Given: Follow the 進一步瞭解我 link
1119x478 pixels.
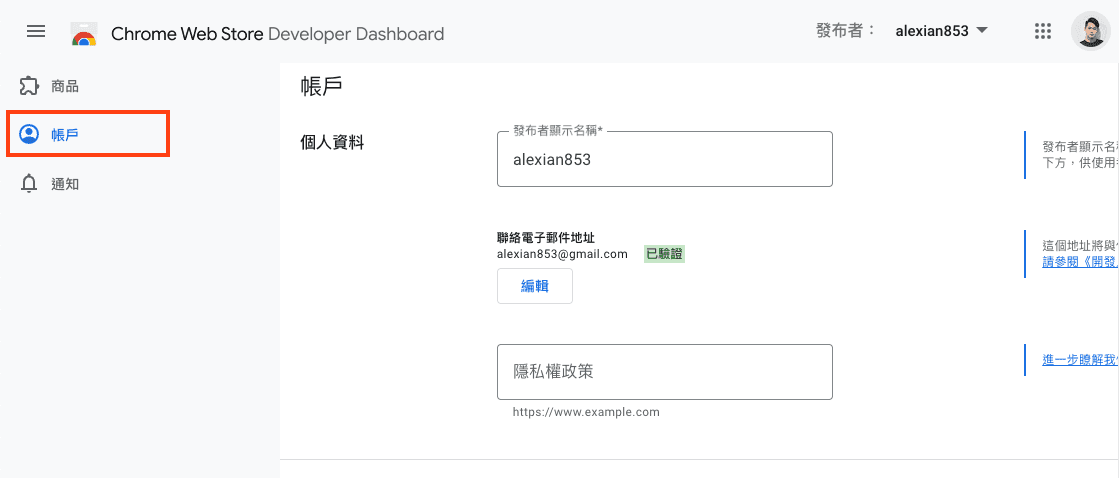Looking at the screenshot, I should tap(1079, 360).
